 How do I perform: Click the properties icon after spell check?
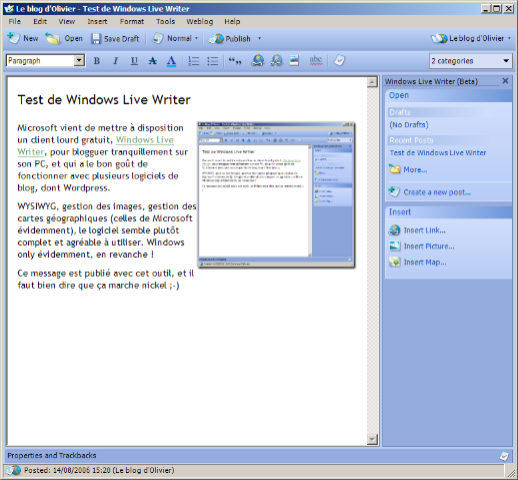pyautogui.click(x=339, y=60)
